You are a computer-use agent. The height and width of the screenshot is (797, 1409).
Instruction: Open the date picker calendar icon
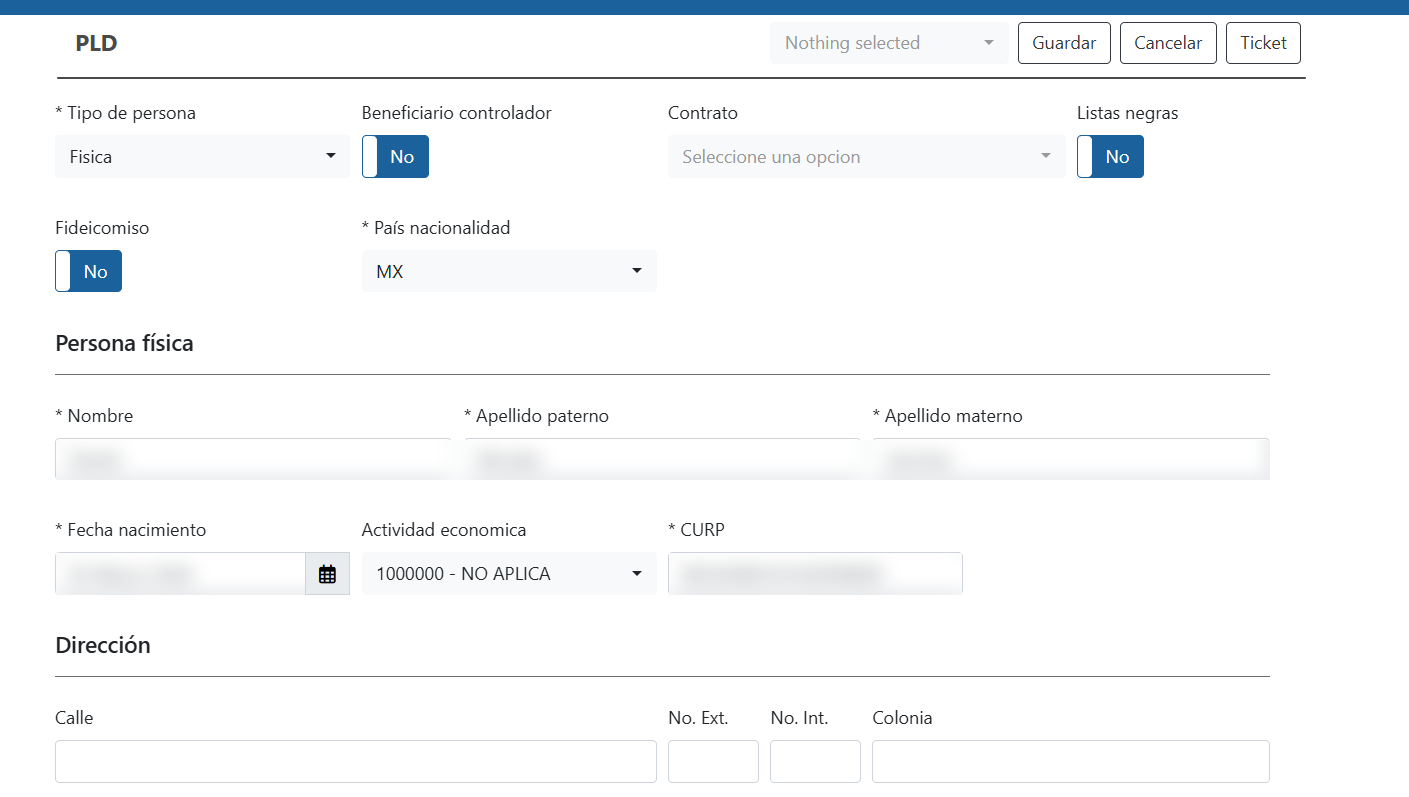tap(327, 574)
